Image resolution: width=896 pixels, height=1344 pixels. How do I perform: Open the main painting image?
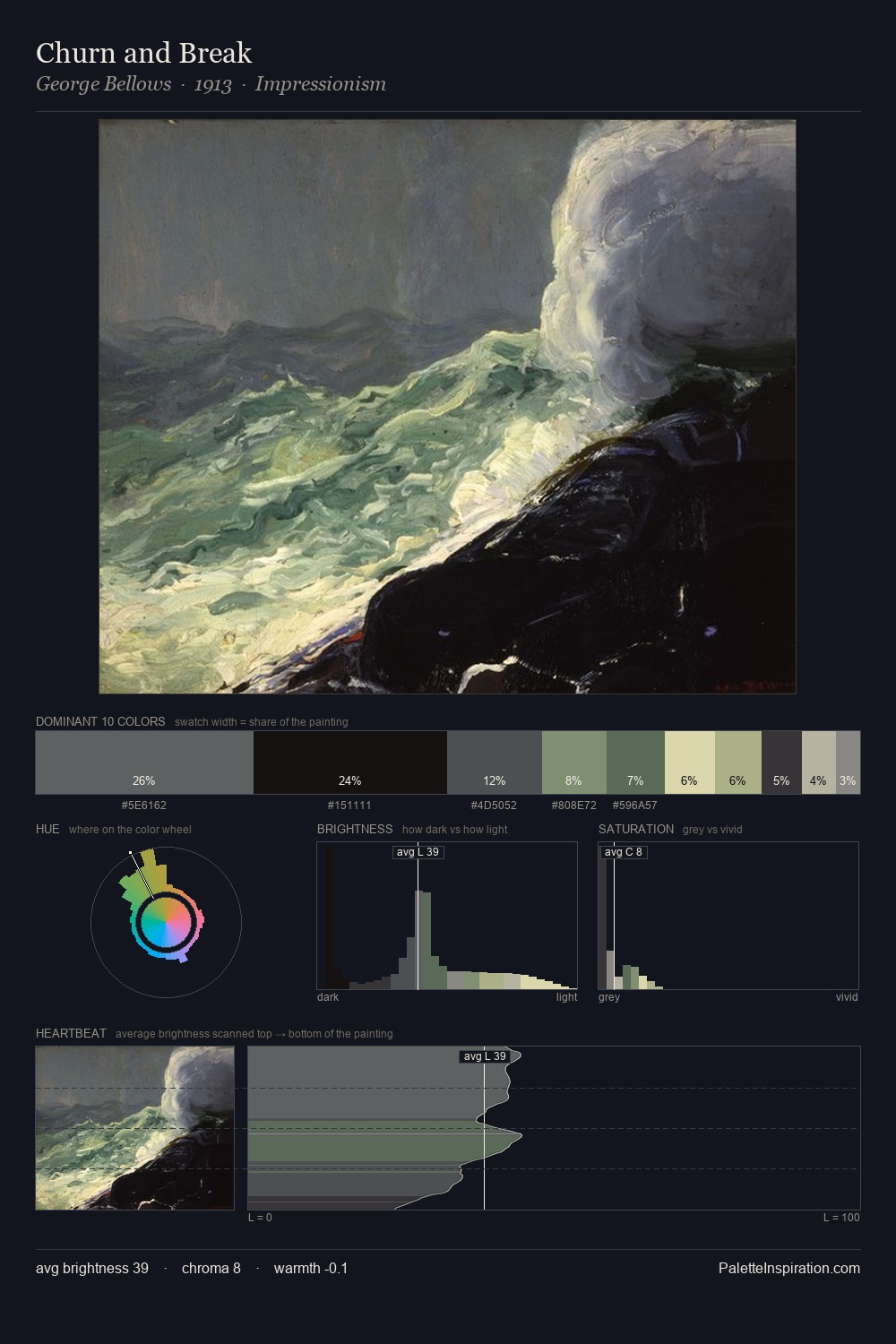(447, 407)
